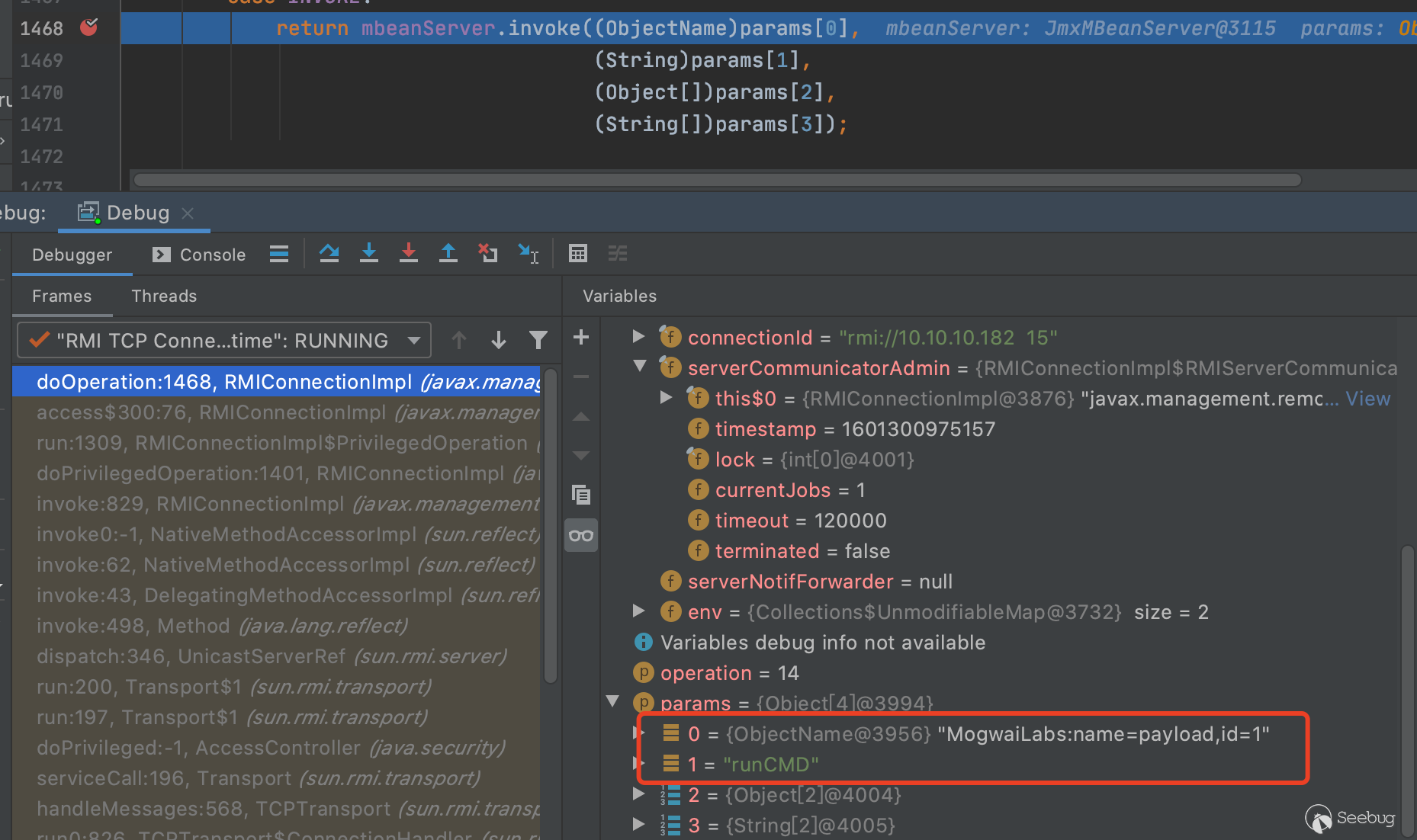Viewport: 1417px width, 840px height.
Task: Switch to the Threads tab
Action: click(x=164, y=296)
